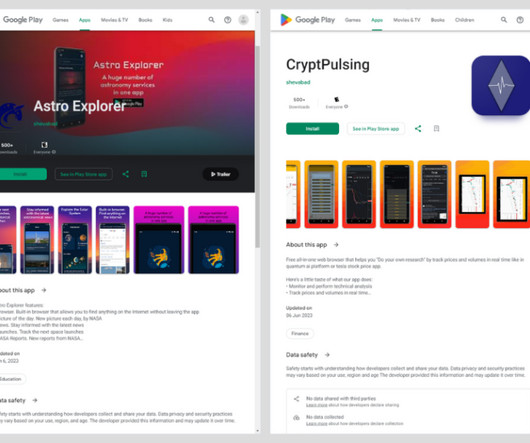Image resolution: width=530 pixels, height=443 pixels.
Task: Install the Astro Explorer app
Action: [23, 174]
